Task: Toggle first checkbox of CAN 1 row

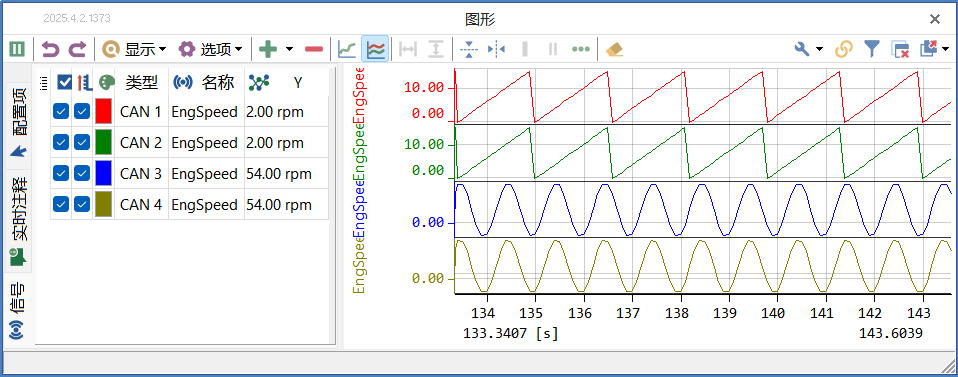Action: coord(60,112)
